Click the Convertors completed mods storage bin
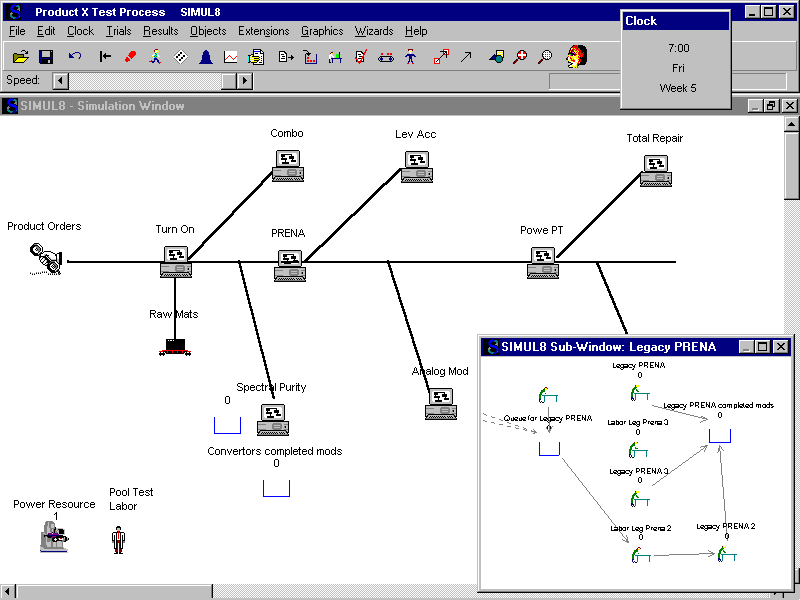The height and width of the screenshot is (600, 800). [x=277, y=488]
